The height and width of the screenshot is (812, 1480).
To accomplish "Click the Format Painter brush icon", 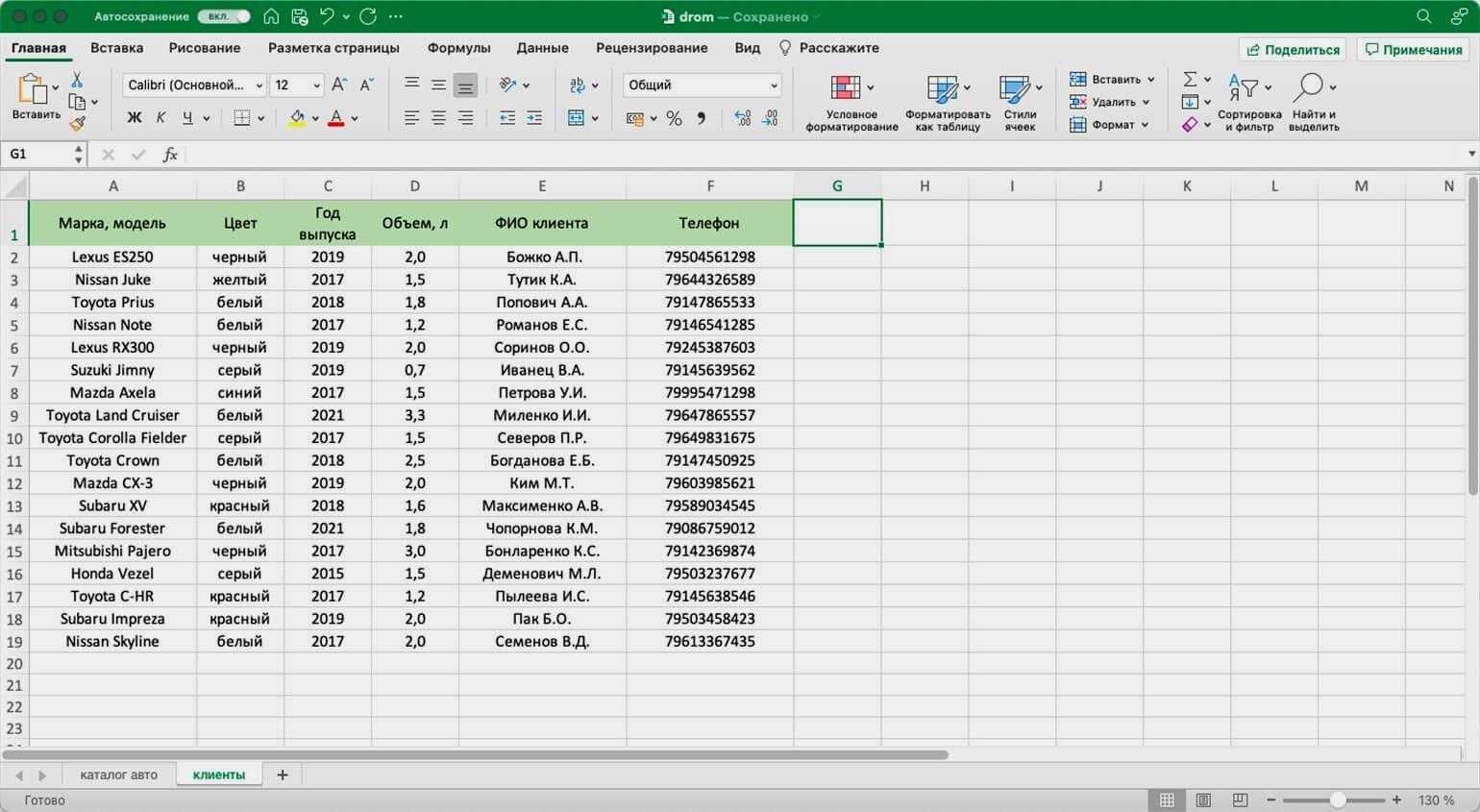I will pyautogui.click(x=78, y=123).
